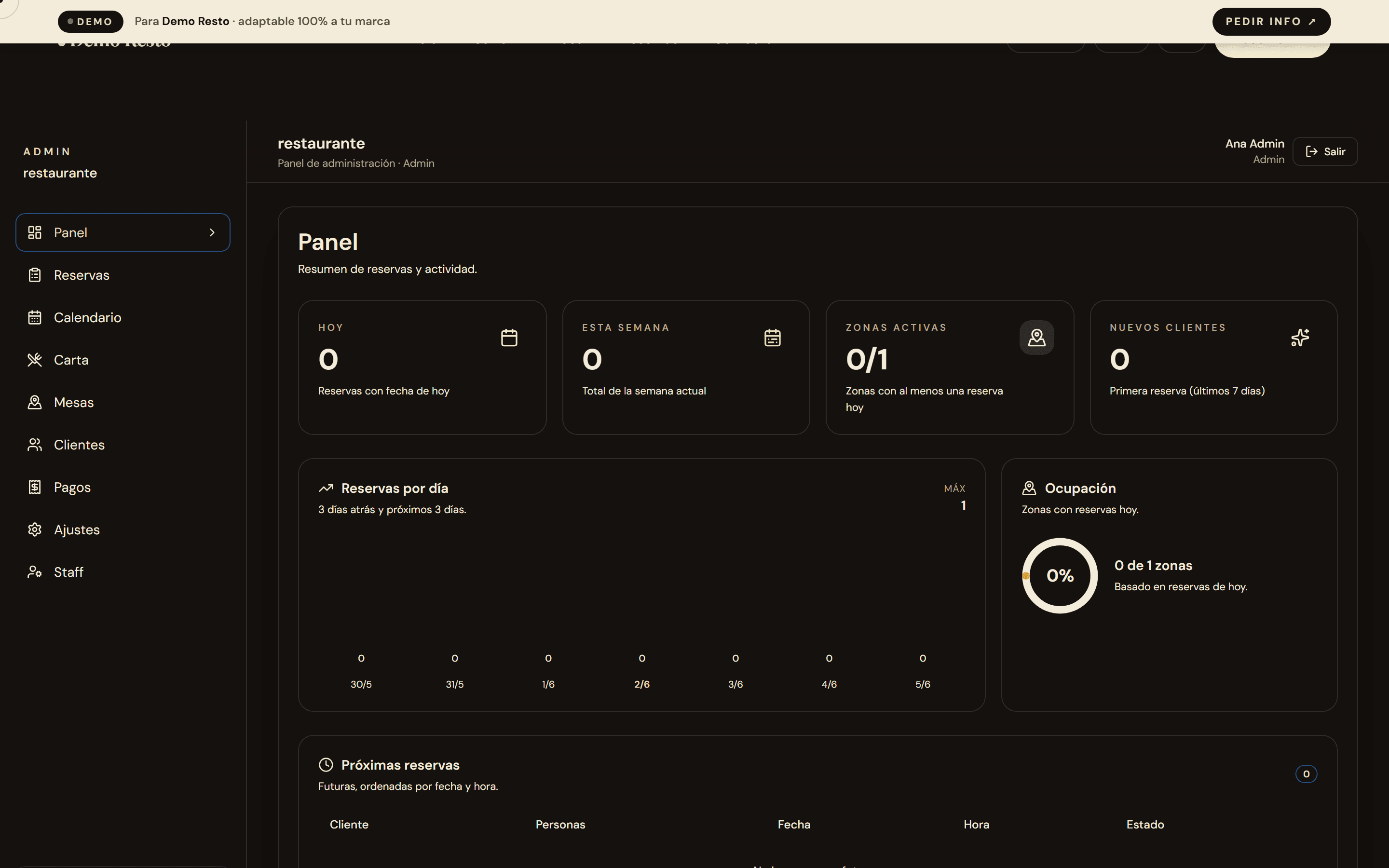This screenshot has width=1389, height=868.
Task: Click the clock icon beside Próximas reservas
Action: tap(326, 765)
